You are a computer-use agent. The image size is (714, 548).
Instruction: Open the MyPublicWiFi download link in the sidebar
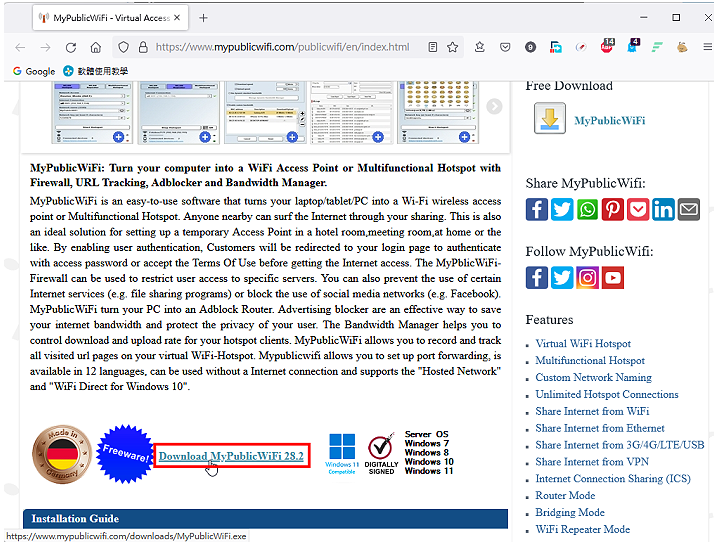click(x=609, y=121)
